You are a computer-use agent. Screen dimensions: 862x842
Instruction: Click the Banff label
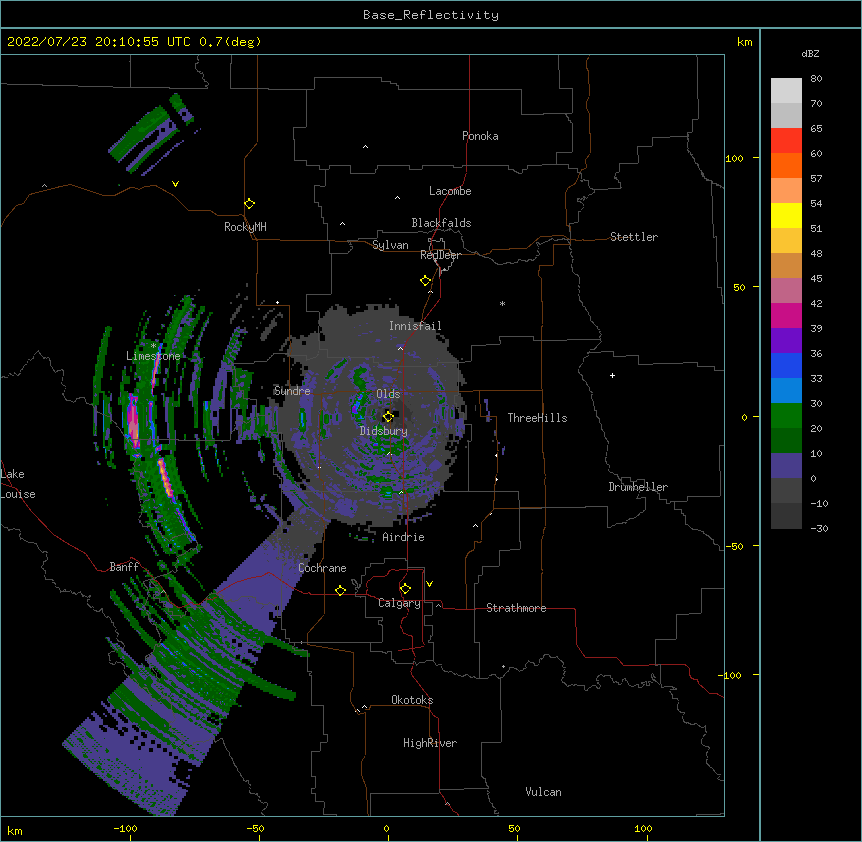pos(124,567)
